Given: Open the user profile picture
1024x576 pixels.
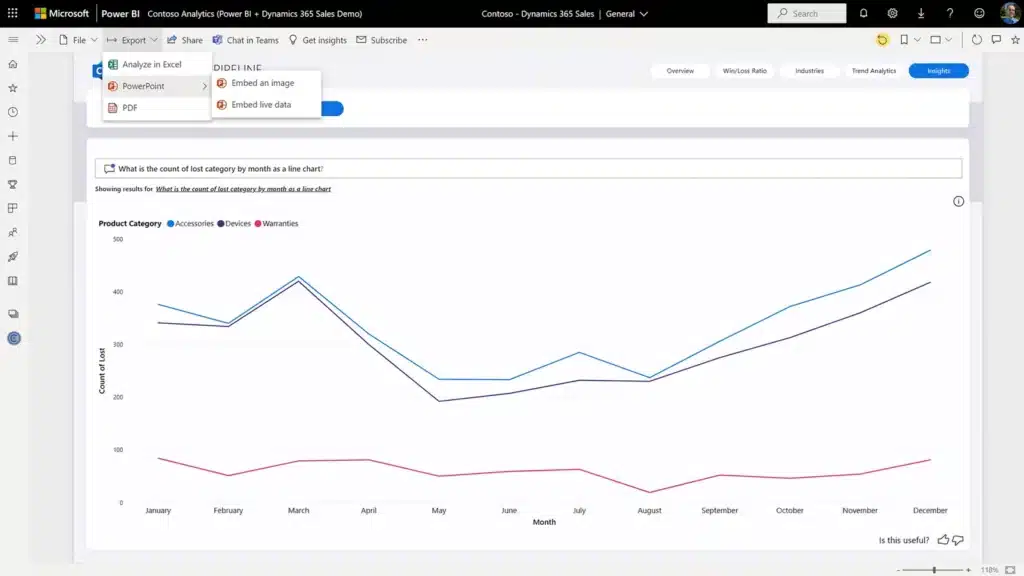Looking at the screenshot, I should pyautogui.click(x=1010, y=13).
